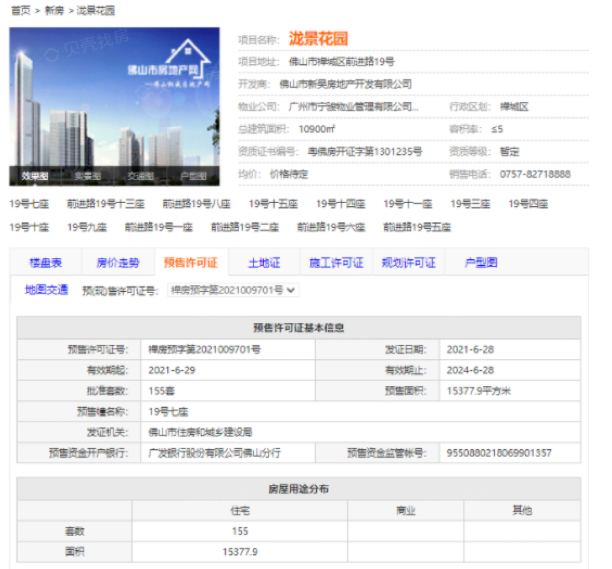Select the 效果图 image tab

click(x=35, y=175)
